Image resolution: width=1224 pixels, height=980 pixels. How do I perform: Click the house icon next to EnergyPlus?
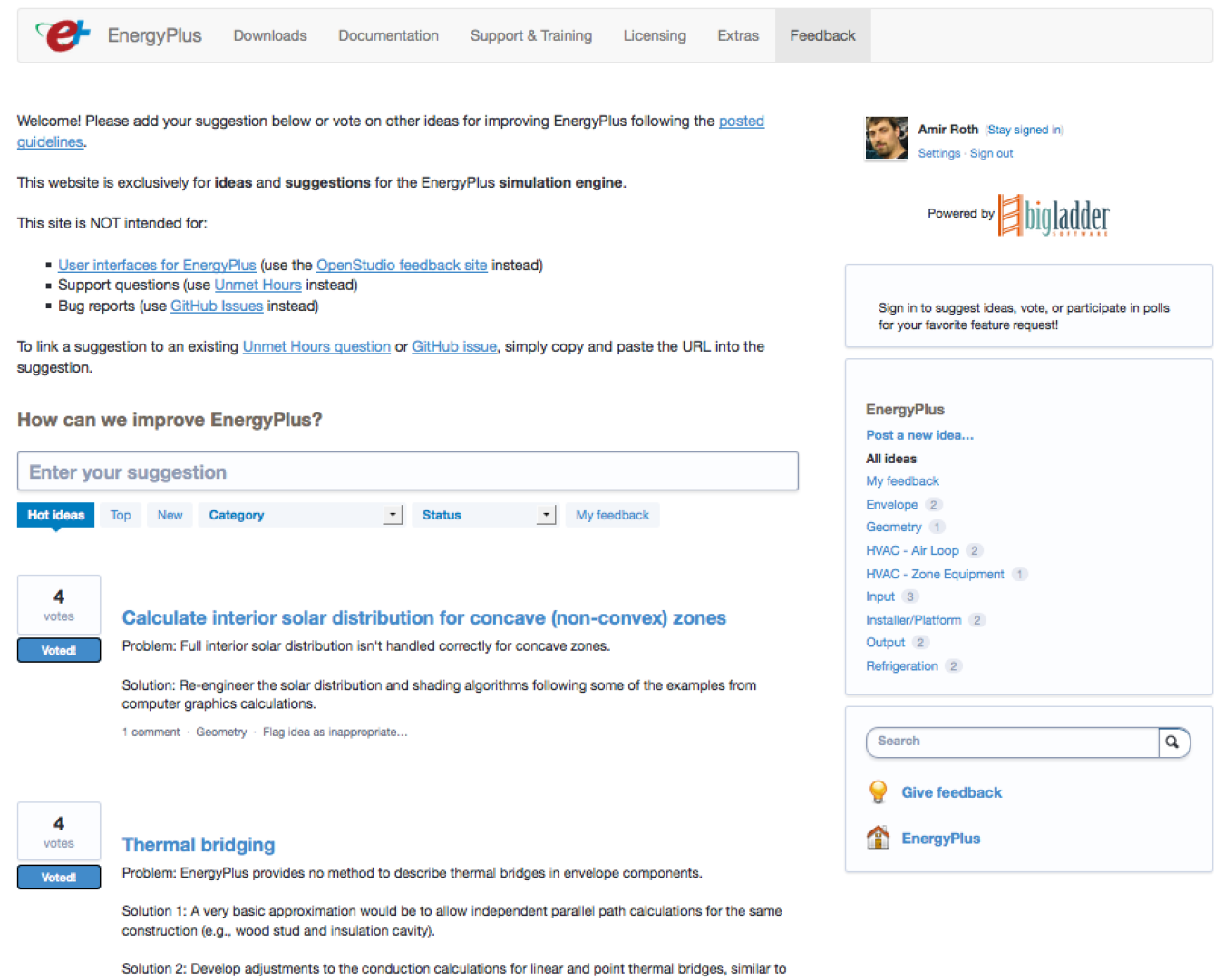pos(878,838)
